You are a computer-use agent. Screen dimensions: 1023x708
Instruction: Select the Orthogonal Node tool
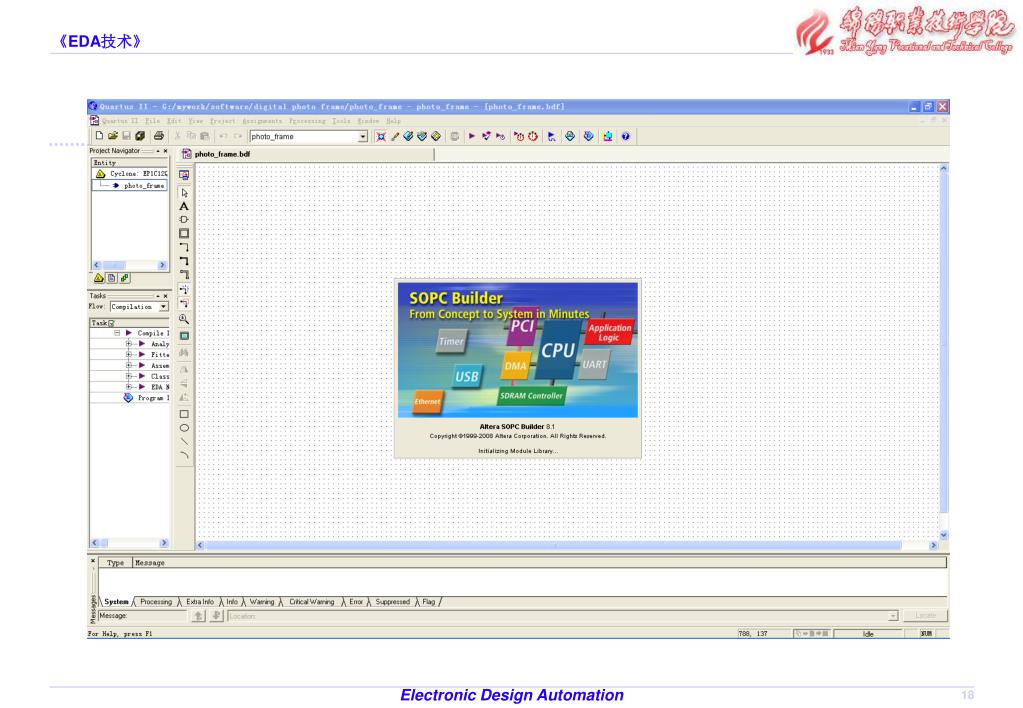click(x=185, y=247)
